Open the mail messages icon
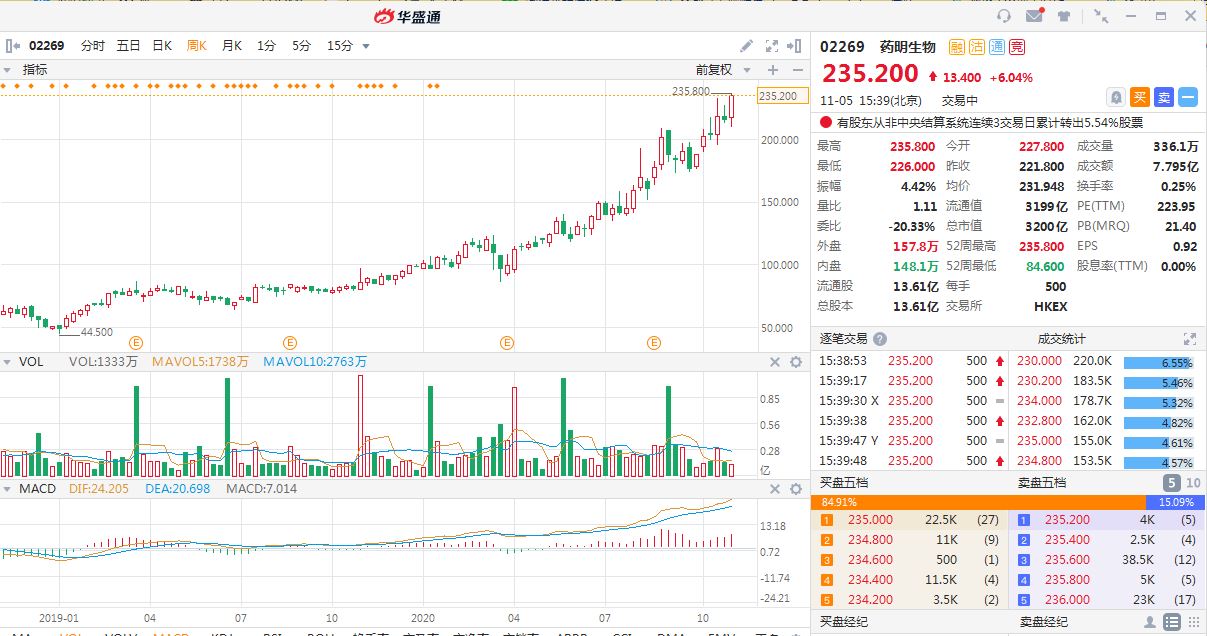Image resolution: width=1207 pixels, height=636 pixels. point(1035,16)
